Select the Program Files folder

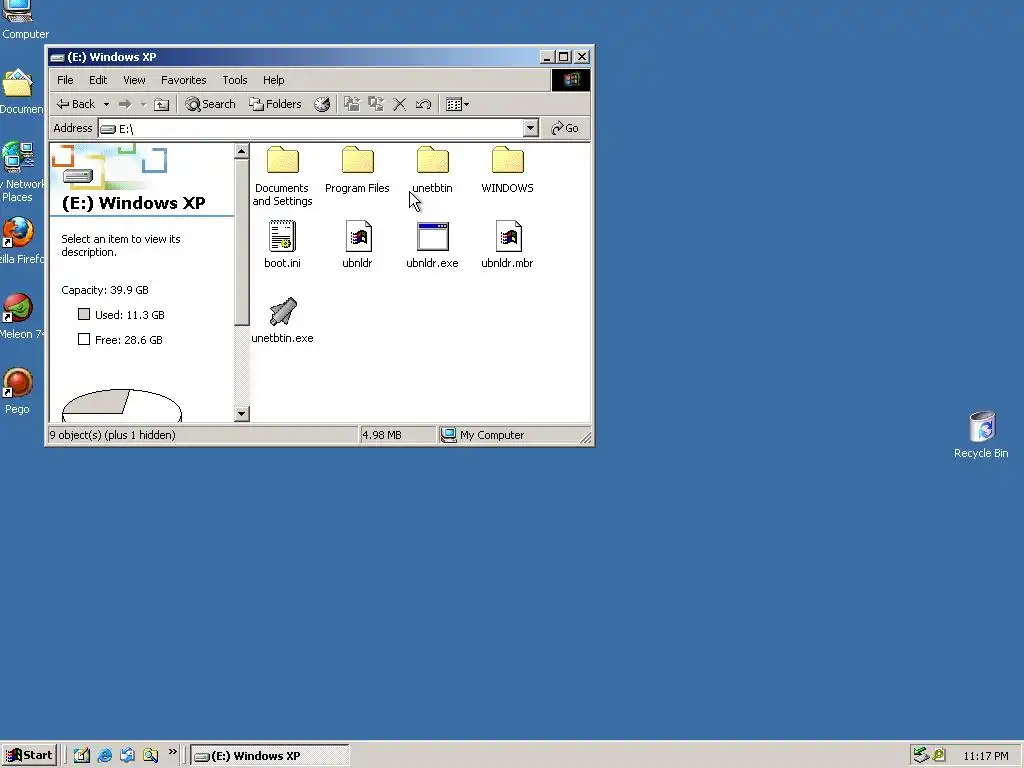(357, 170)
